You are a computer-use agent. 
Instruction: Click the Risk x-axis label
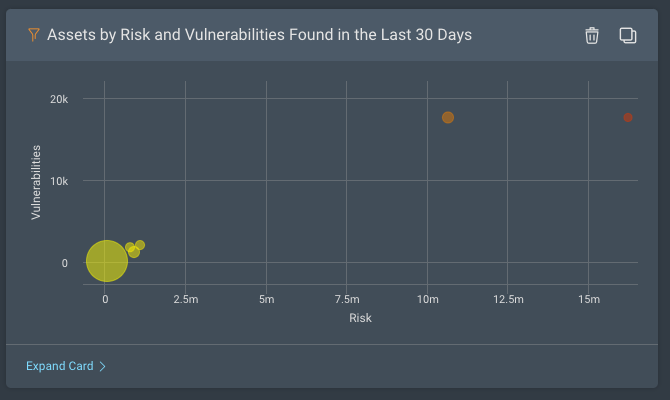pos(360,318)
